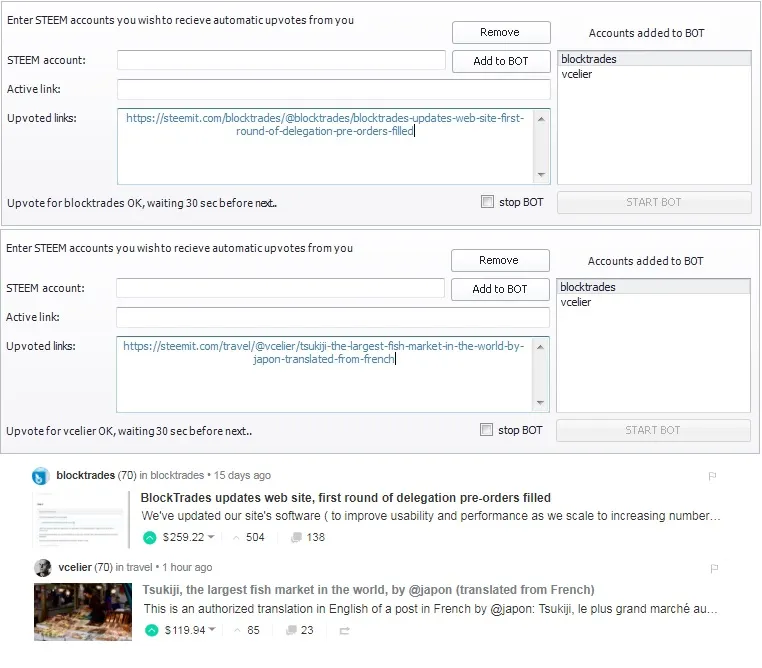Select vcelier in the bottom panel accounts list
The image size is (762, 668).
[x=653, y=302]
